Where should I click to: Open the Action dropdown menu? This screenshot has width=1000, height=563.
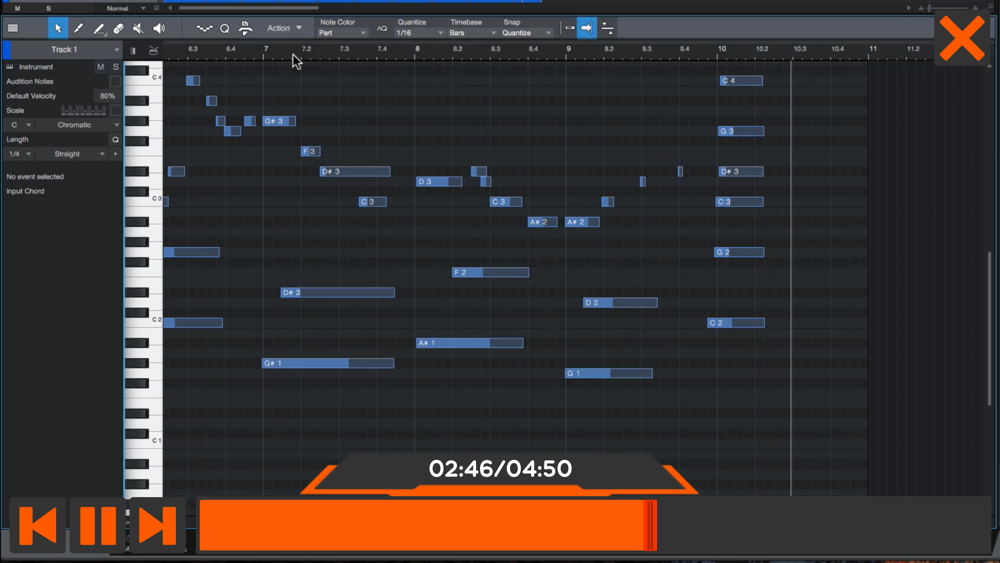[284, 28]
